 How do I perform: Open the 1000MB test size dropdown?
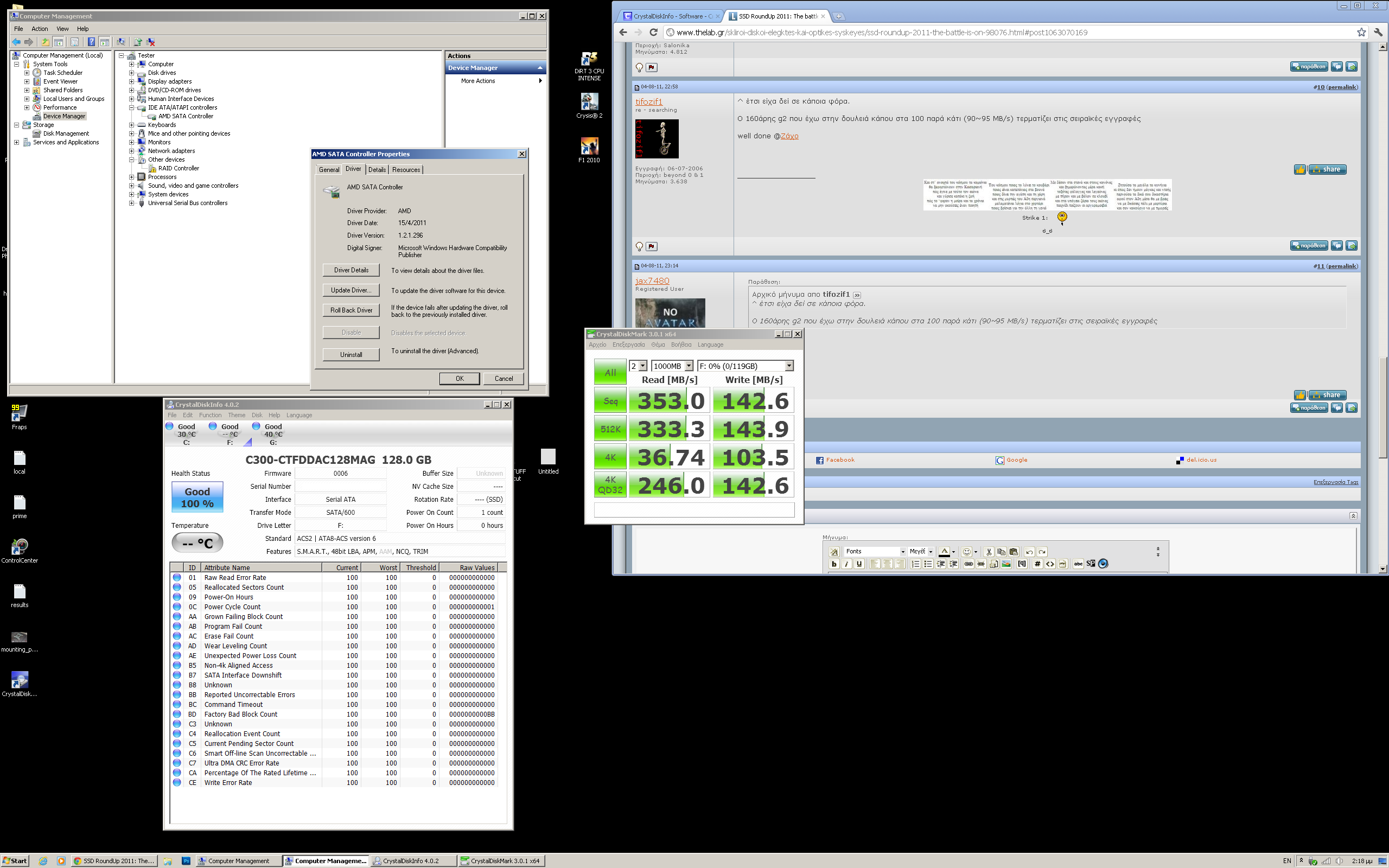[689, 366]
